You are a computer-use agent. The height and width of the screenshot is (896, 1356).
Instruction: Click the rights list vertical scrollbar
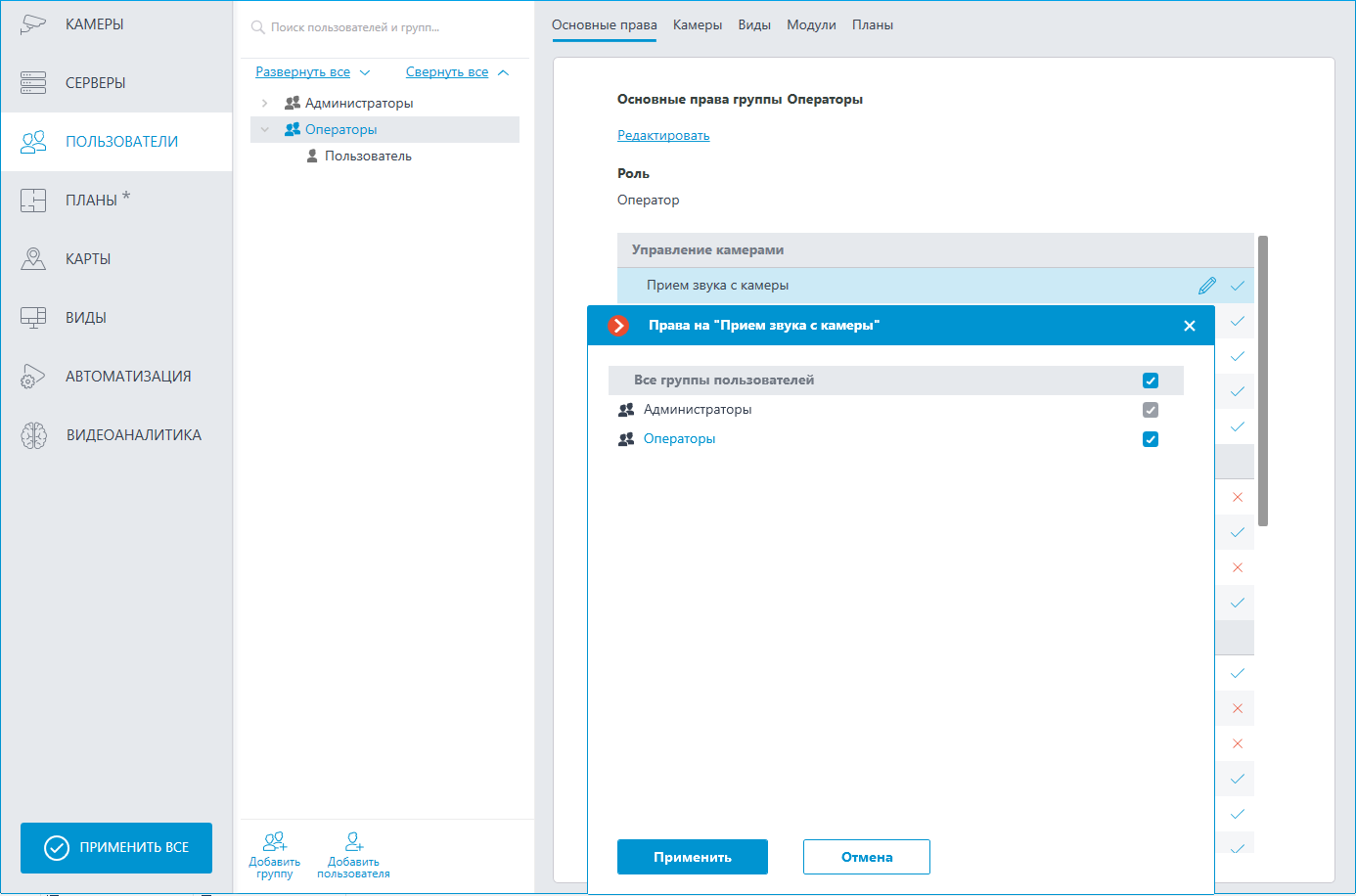(1263, 381)
